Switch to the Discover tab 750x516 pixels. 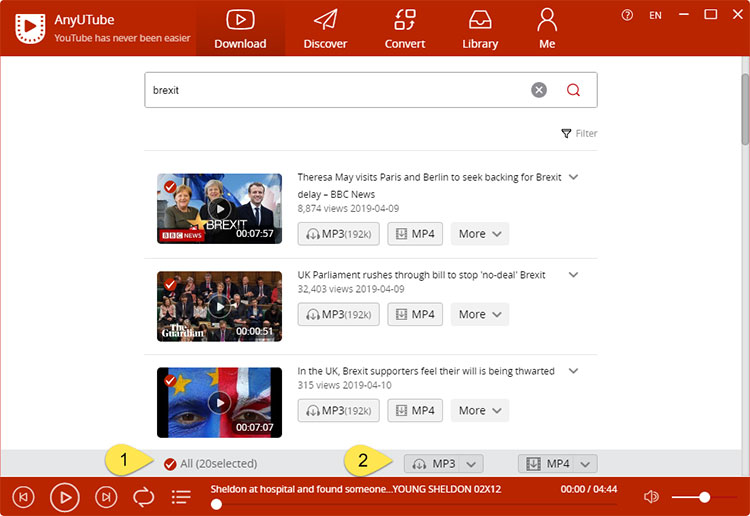point(325,29)
